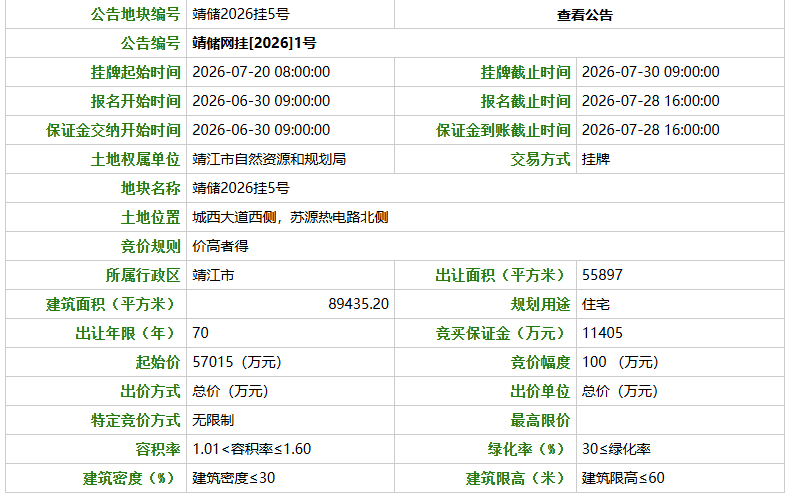Click plot ratio 1.01<容积率≤1.60

click(x=251, y=449)
